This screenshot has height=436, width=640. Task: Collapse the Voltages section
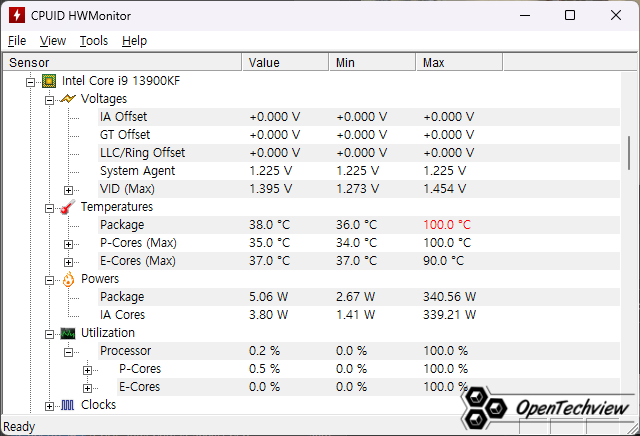click(49, 100)
